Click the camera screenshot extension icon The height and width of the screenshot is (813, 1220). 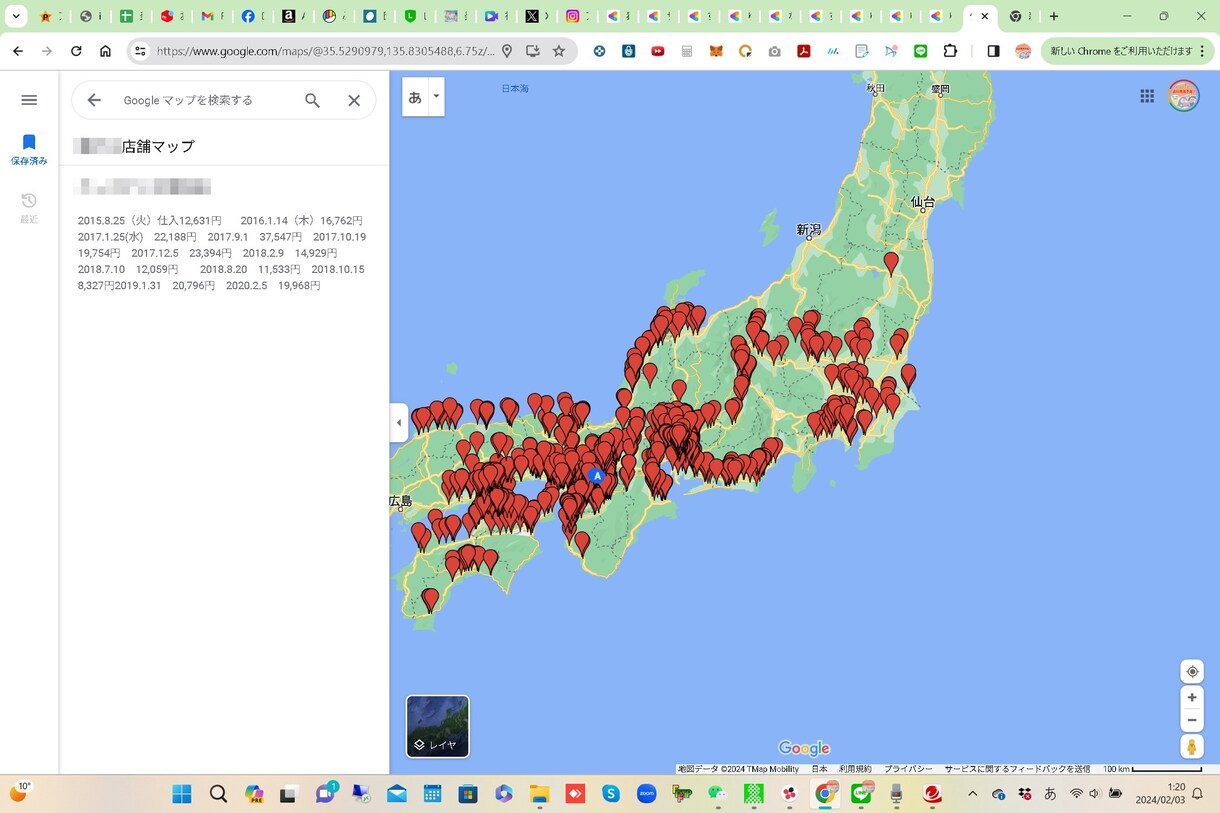point(774,51)
